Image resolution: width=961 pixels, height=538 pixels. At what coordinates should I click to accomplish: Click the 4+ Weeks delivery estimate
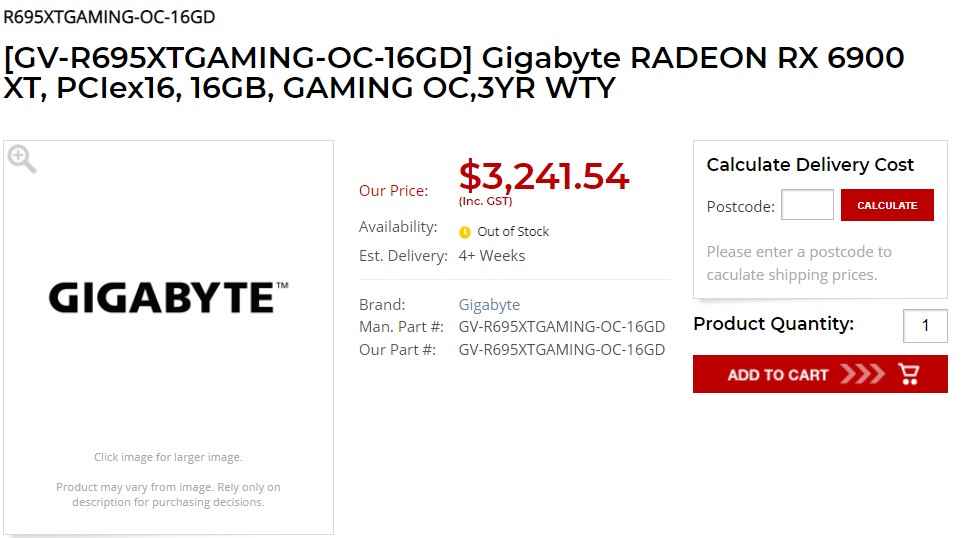tap(492, 256)
